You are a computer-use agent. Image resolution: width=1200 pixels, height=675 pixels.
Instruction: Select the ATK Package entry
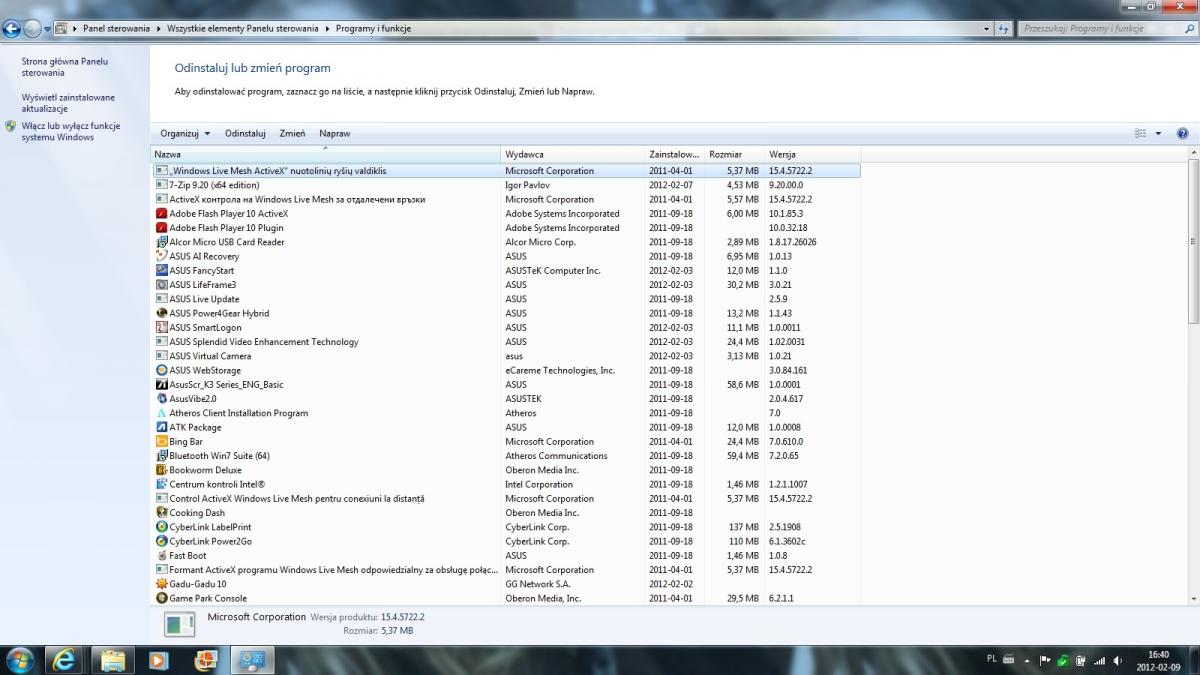506,427
